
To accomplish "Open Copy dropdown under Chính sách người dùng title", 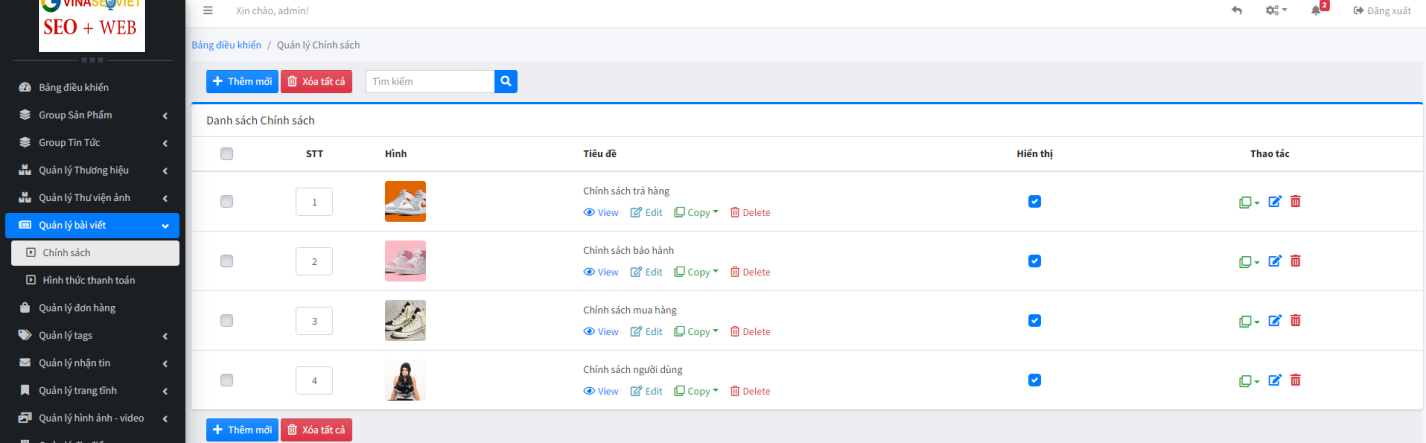I will [x=696, y=391].
